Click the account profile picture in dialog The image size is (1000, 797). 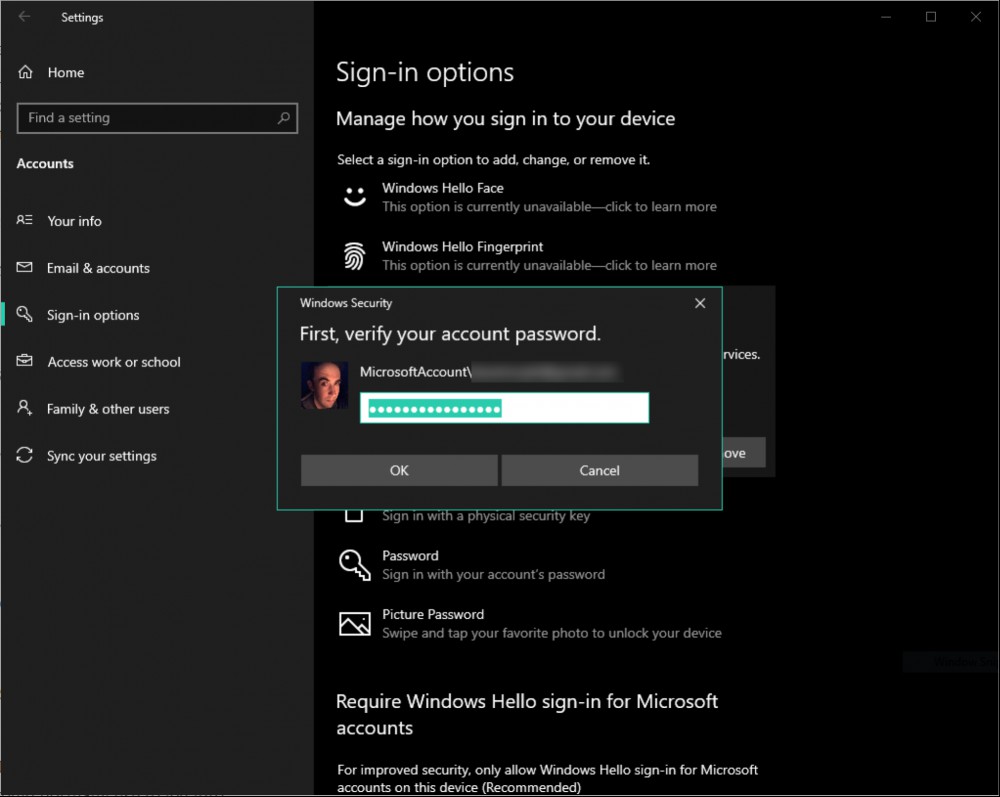coord(325,385)
